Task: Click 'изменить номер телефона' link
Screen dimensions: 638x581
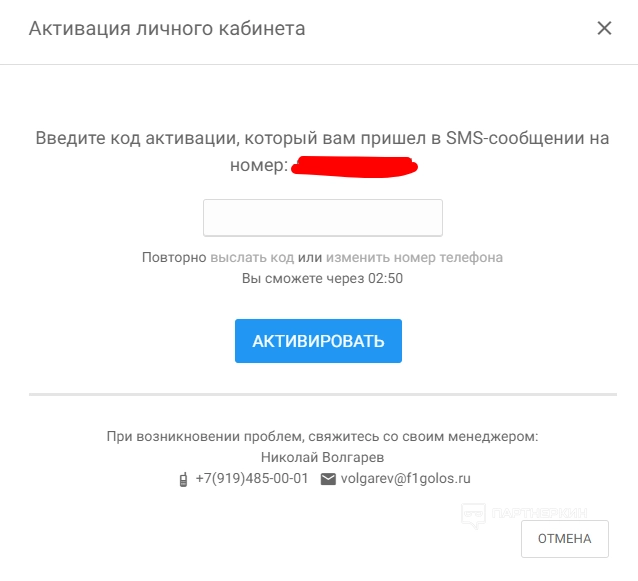Action: [x=414, y=257]
